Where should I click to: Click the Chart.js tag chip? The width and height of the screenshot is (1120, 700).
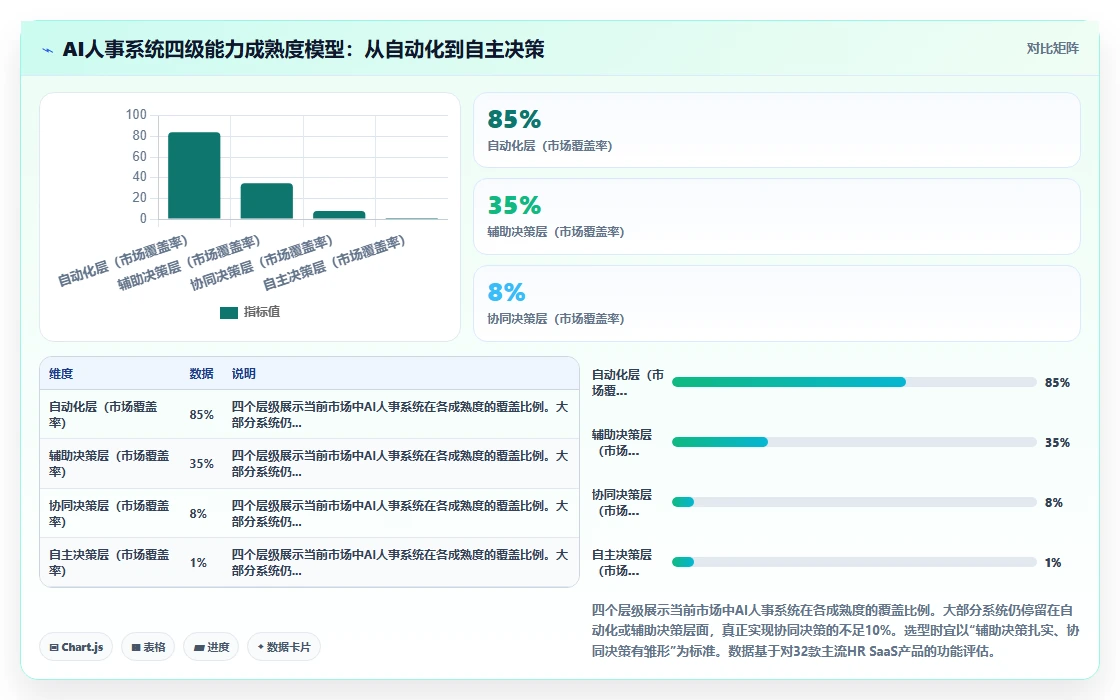[76, 647]
